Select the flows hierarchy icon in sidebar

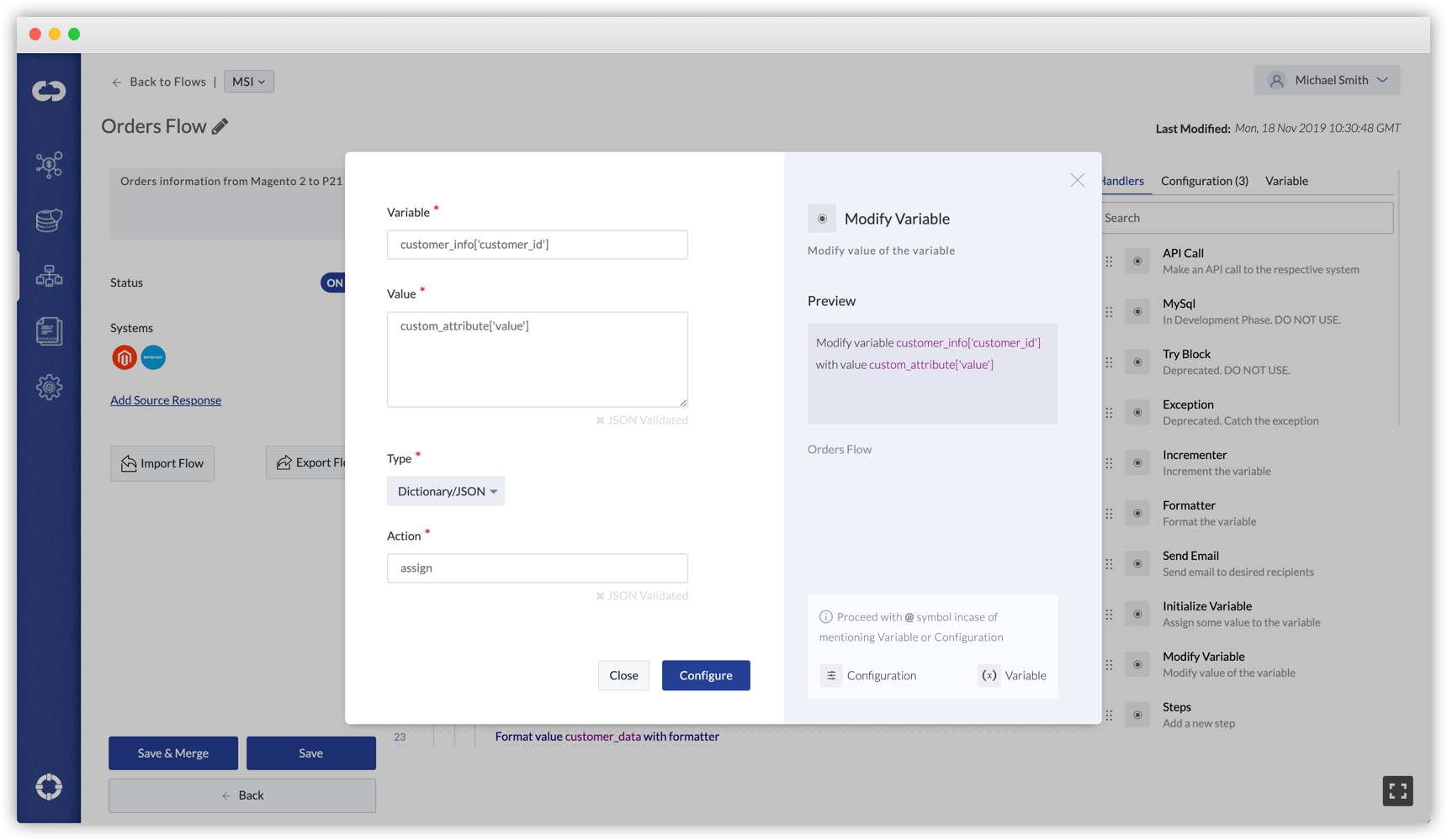(x=49, y=276)
